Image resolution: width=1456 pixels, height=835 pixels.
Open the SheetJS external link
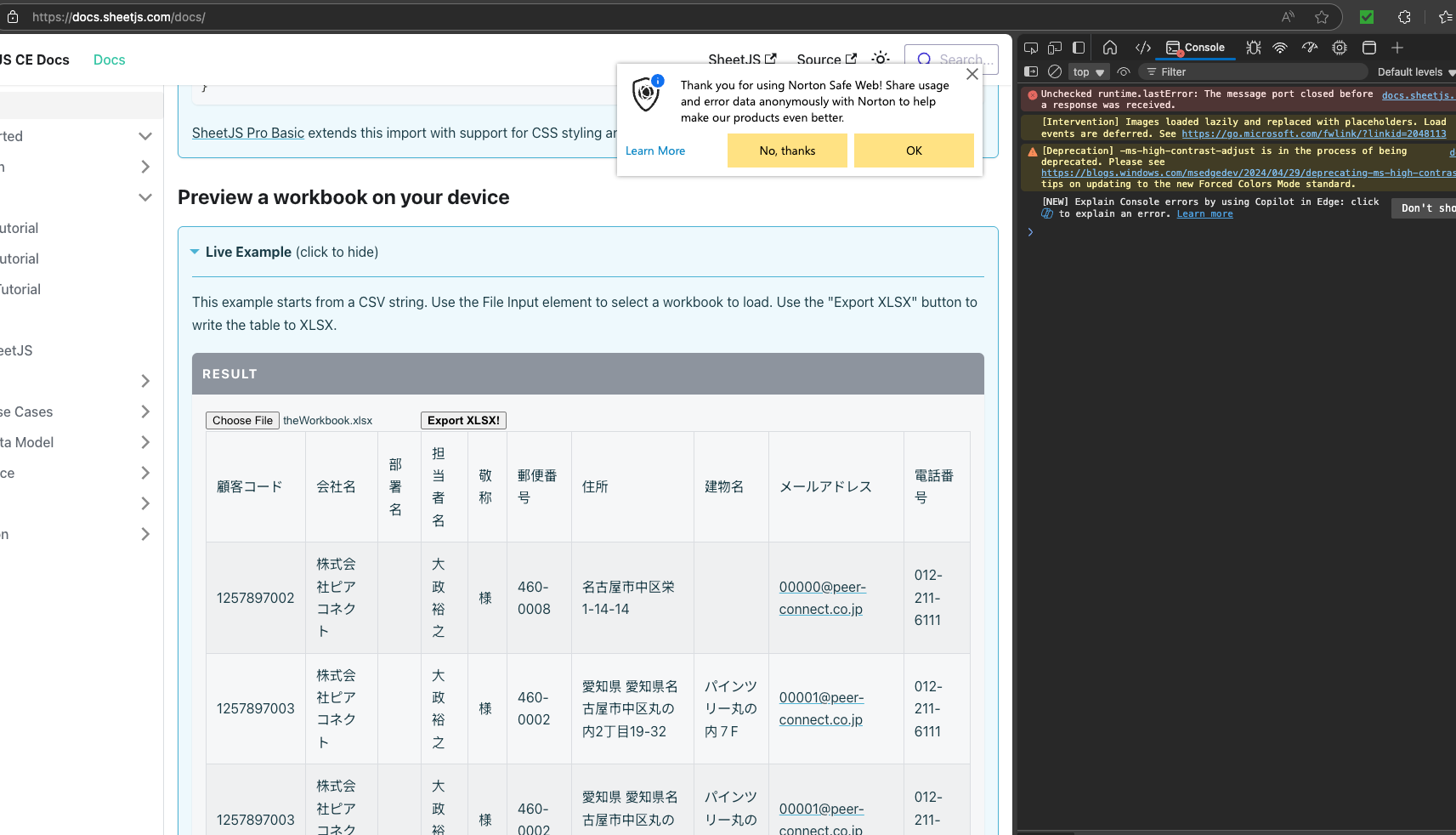click(742, 60)
